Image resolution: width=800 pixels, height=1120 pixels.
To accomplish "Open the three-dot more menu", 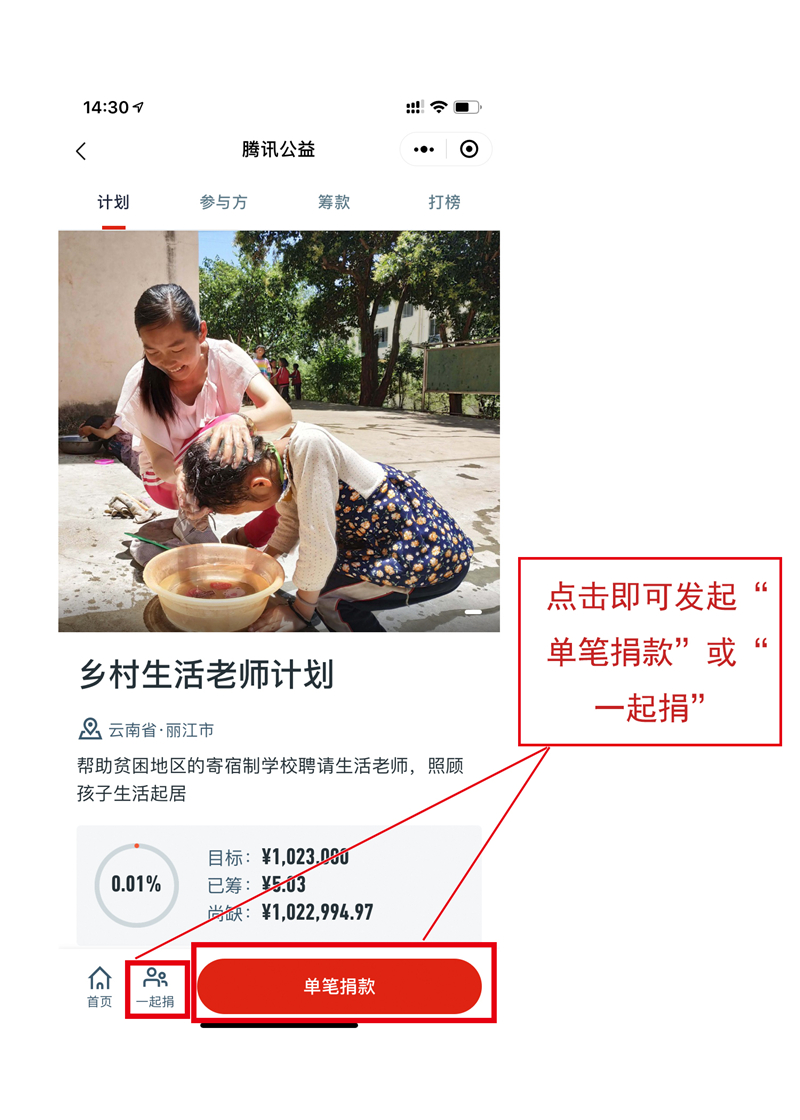I will [424, 149].
